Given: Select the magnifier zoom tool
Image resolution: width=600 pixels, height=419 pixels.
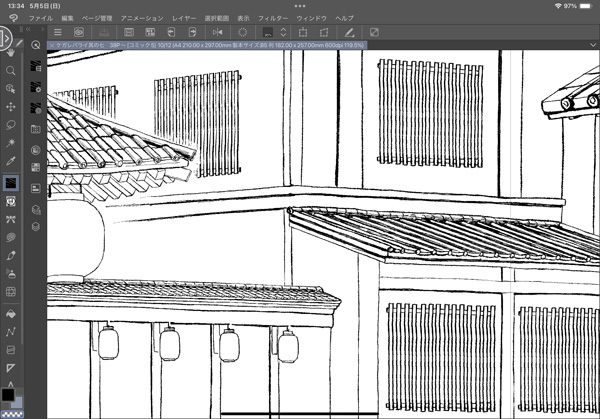Looking at the screenshot, I should pos(11,71).
